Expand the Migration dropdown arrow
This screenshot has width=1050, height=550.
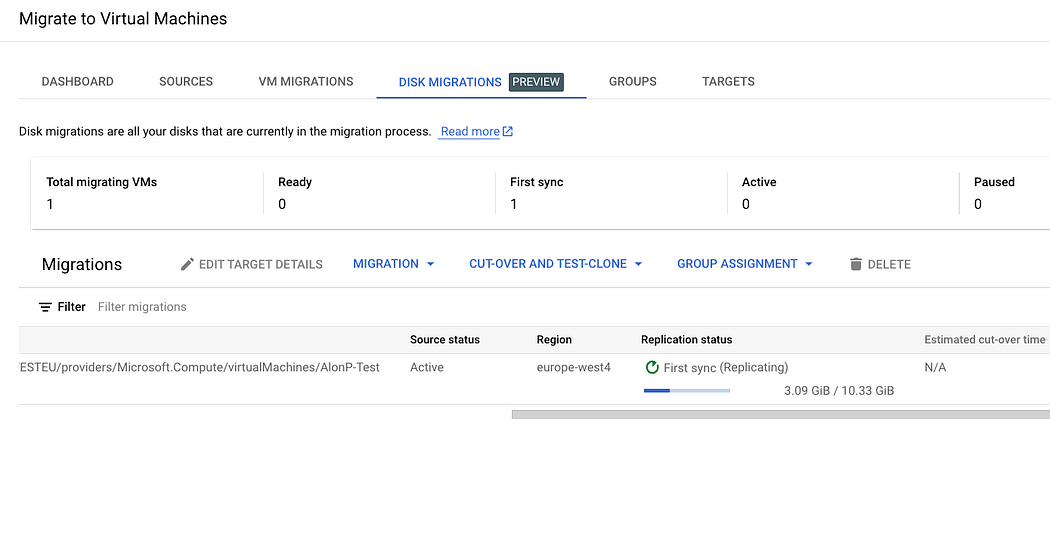pyautogui.click(x=431, y=264)
